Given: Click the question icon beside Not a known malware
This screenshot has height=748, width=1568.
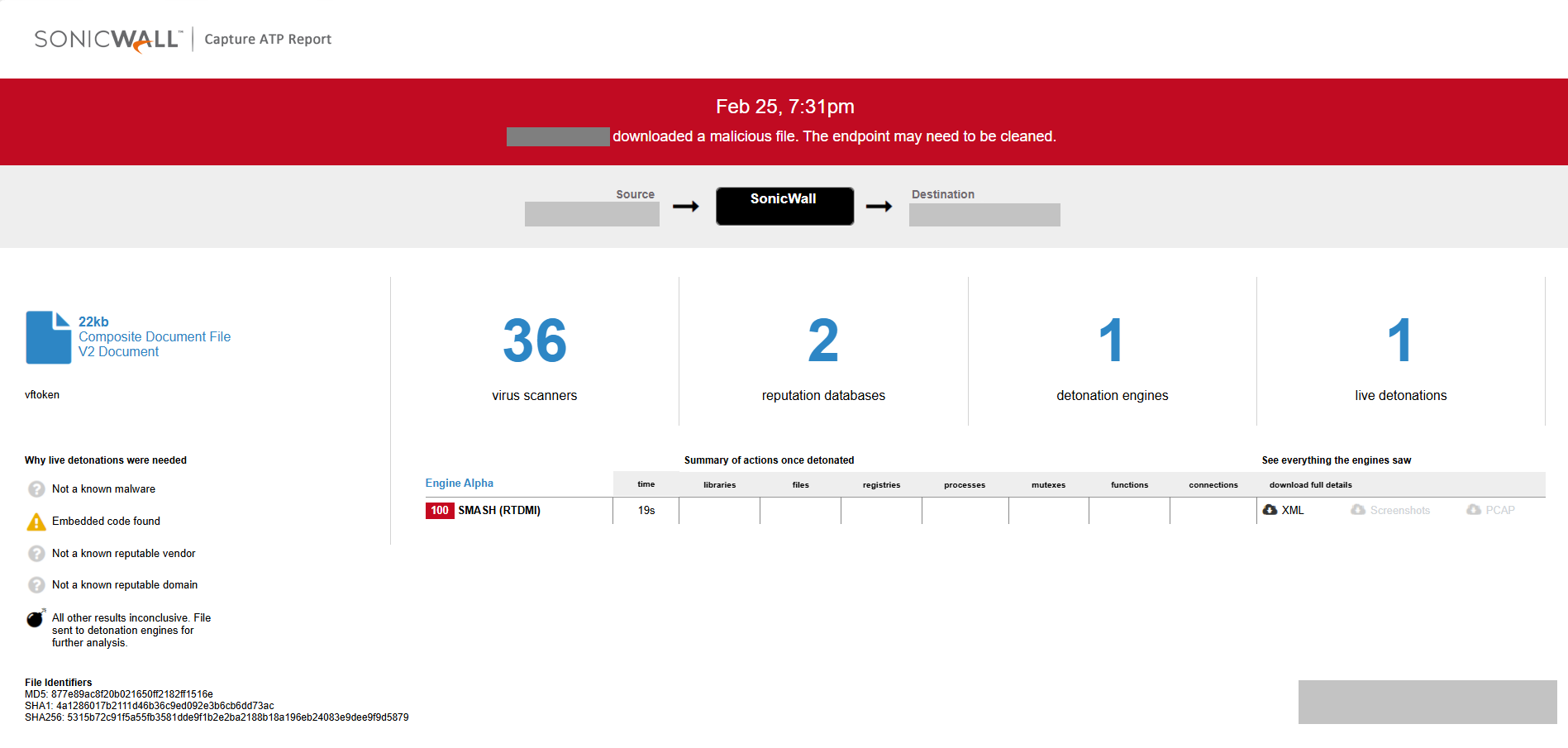Looking at the screenshot, I should click(x=36, y=489).
